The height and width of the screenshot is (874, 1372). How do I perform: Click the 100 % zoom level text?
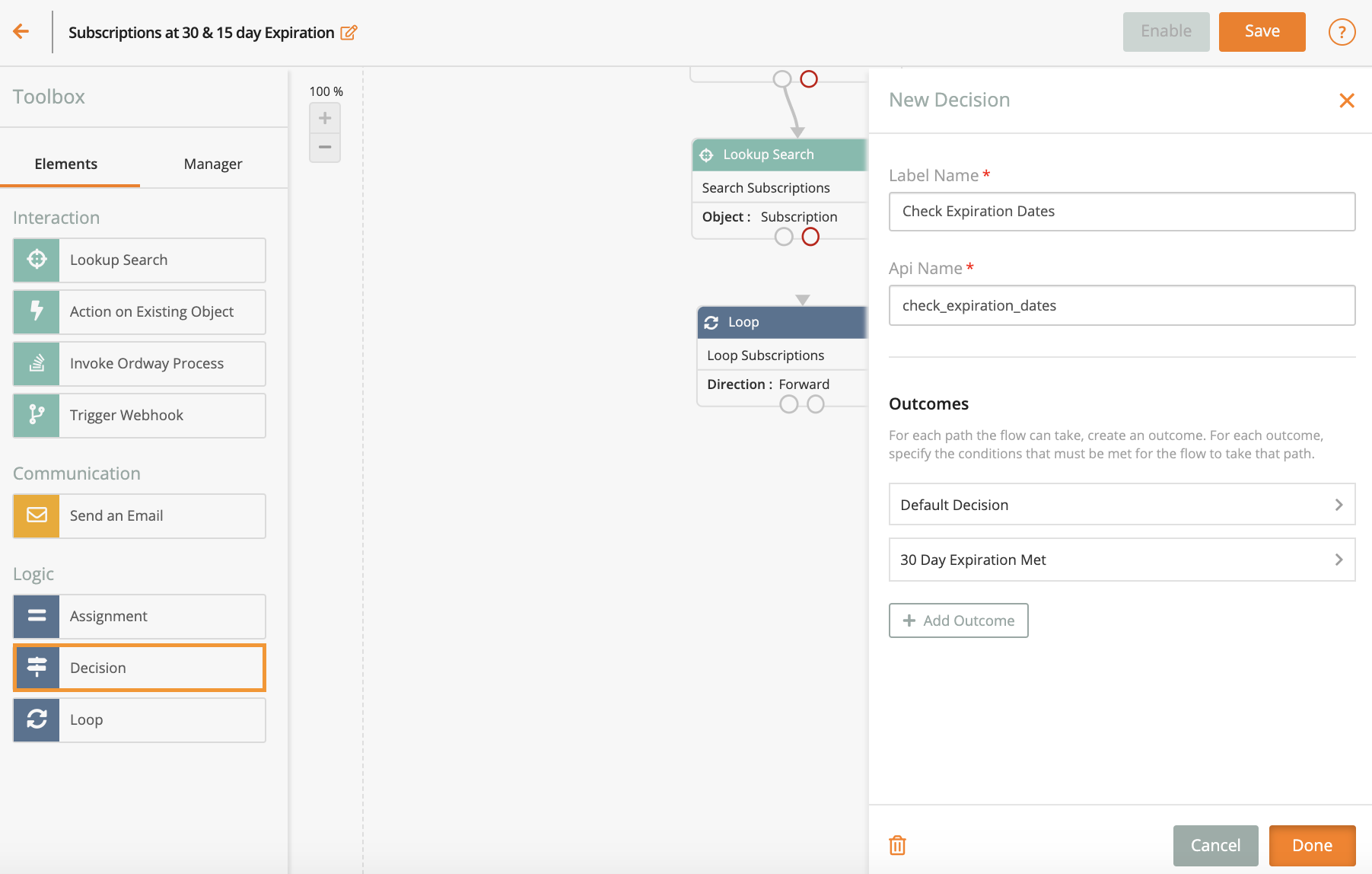click(x=326, y=91)
